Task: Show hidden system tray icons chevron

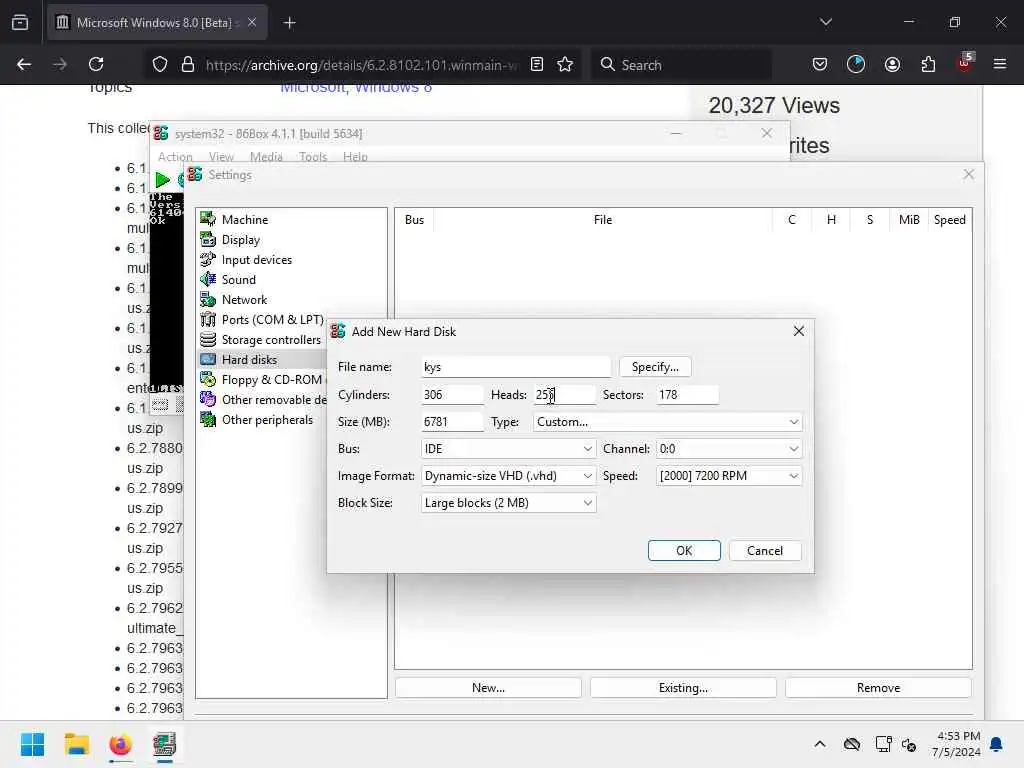Action: tap(820, 744)
